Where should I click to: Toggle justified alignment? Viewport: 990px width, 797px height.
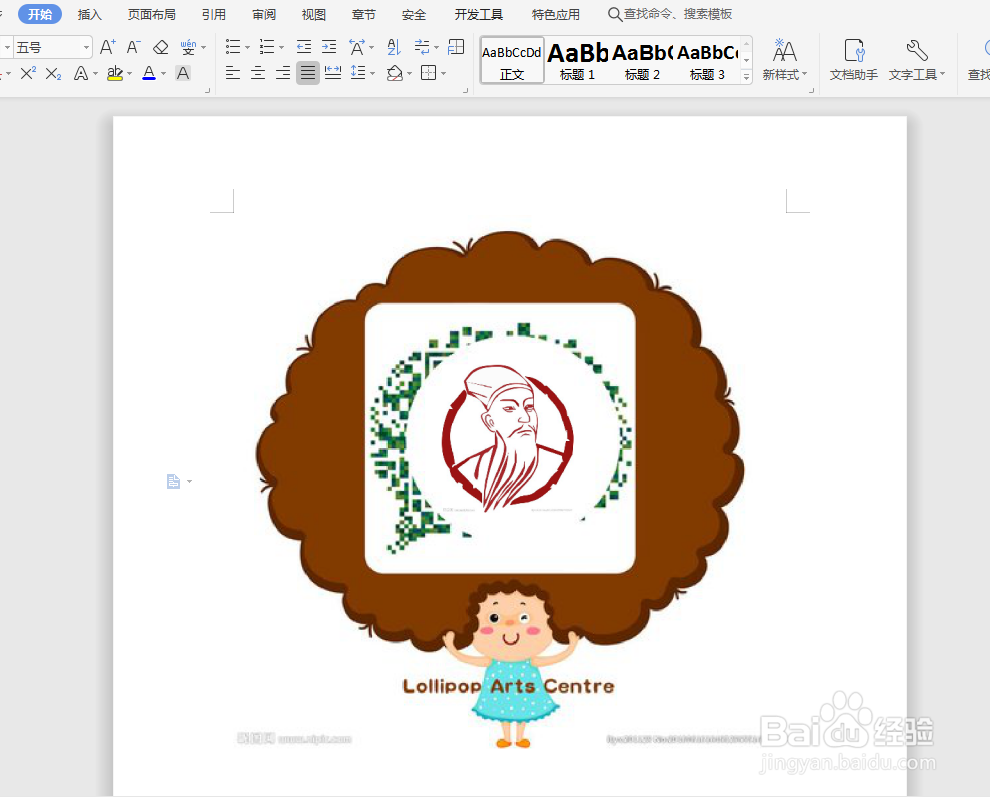[x=307, y=73]
